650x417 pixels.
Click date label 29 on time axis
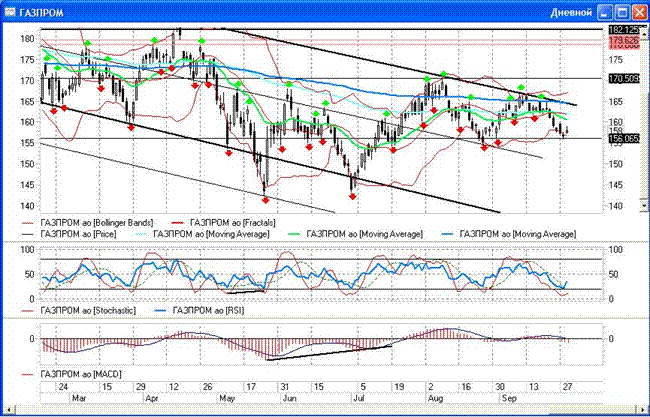tap(141, 387)
